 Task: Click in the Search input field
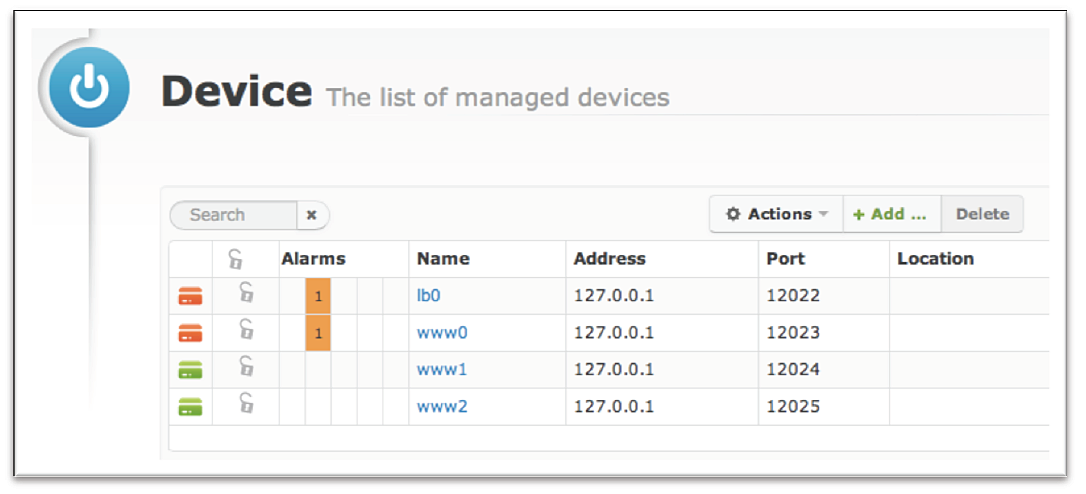234,215
